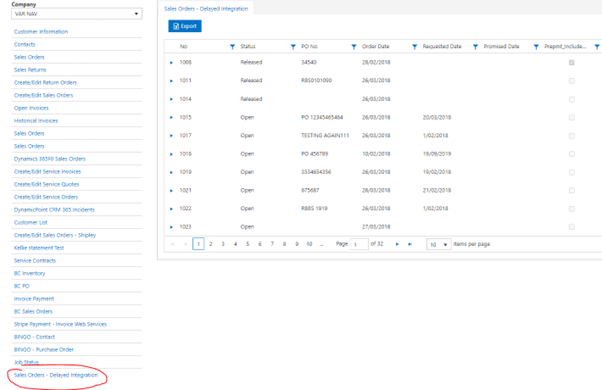Select PO No cell RBS0101090

coord(316,81)
